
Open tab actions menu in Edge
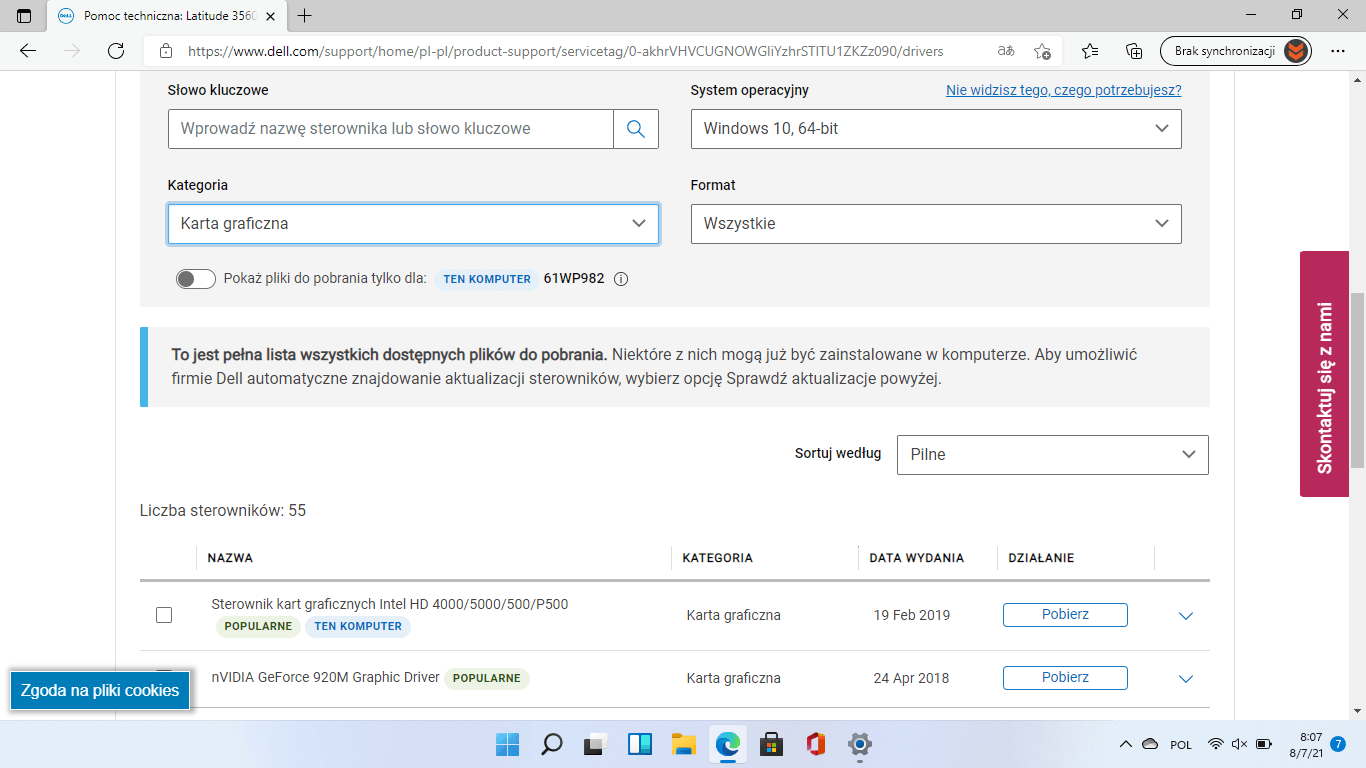point(24,16)
